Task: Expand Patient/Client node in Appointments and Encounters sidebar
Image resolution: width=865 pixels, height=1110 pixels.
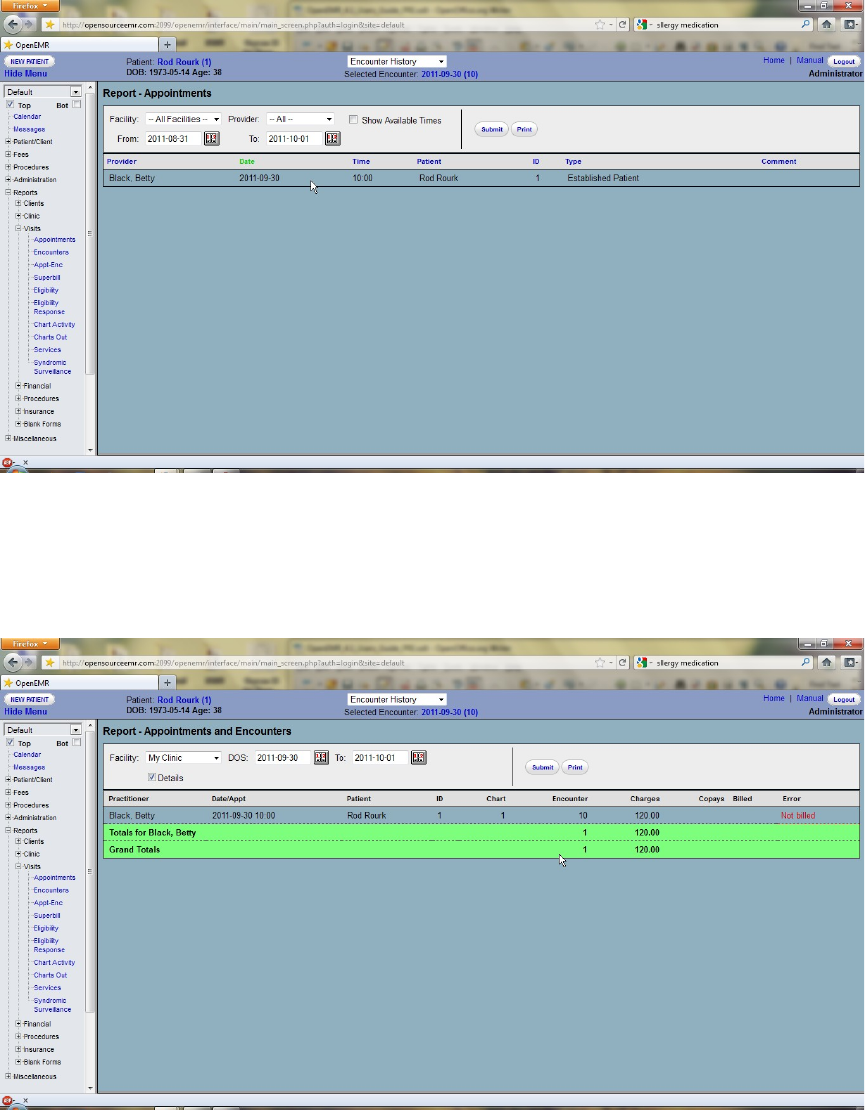Action: pos(8,779)
